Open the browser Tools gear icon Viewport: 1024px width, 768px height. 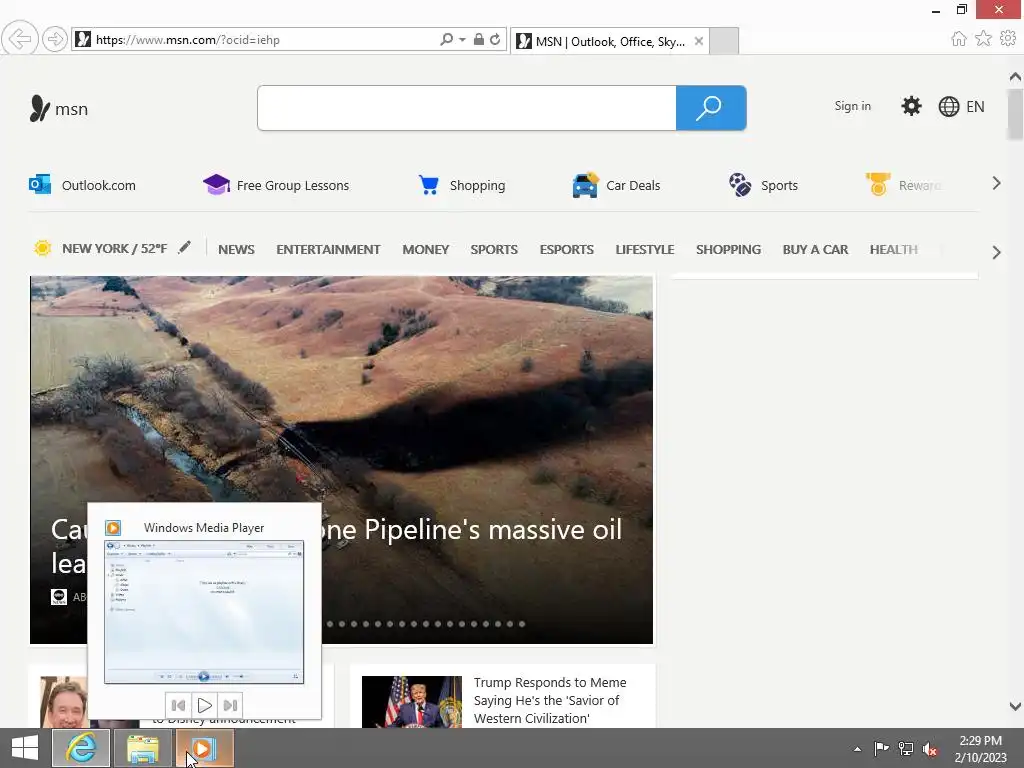tap(1008, 39)
